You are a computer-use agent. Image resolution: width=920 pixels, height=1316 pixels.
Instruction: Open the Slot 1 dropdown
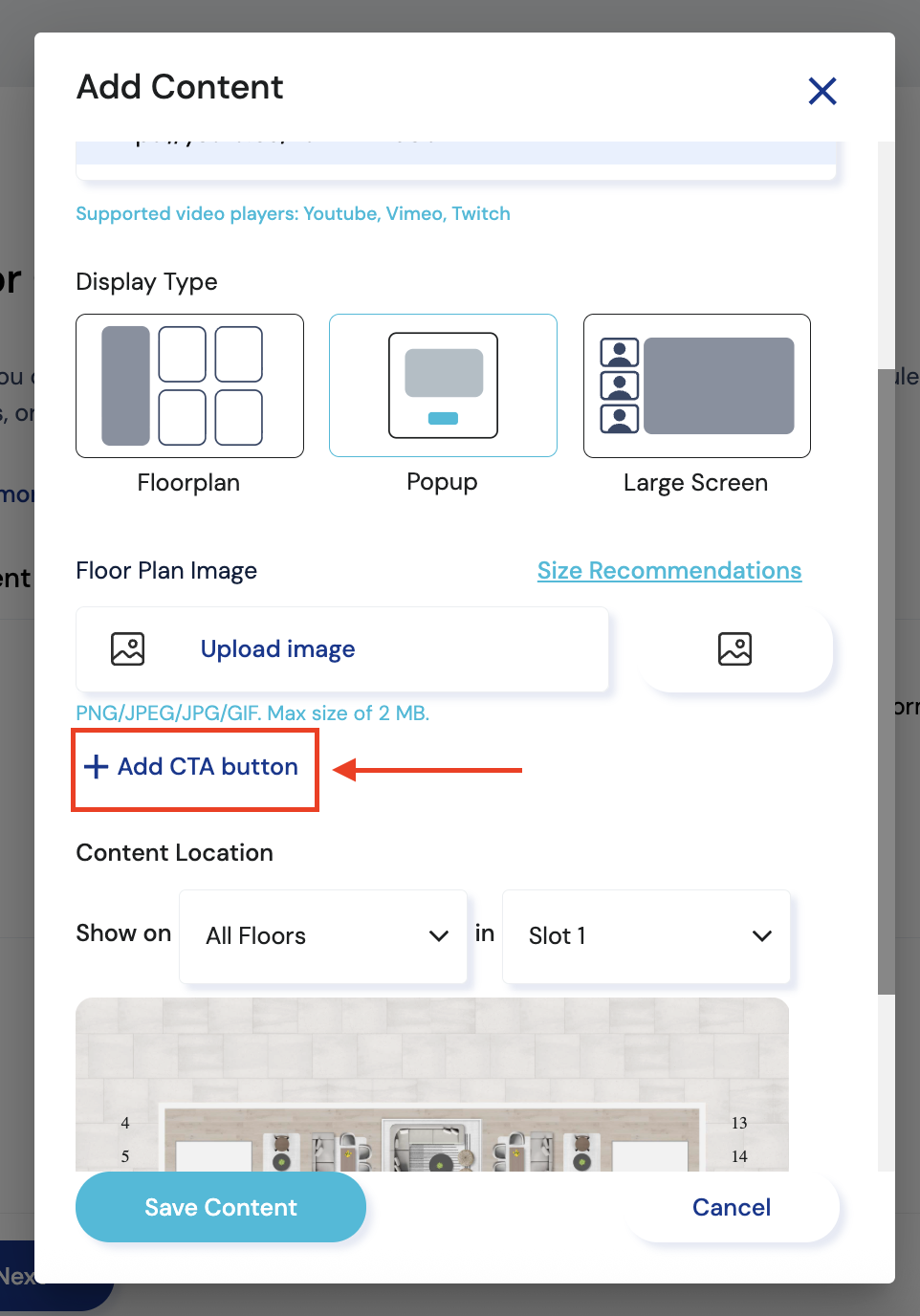646,936
